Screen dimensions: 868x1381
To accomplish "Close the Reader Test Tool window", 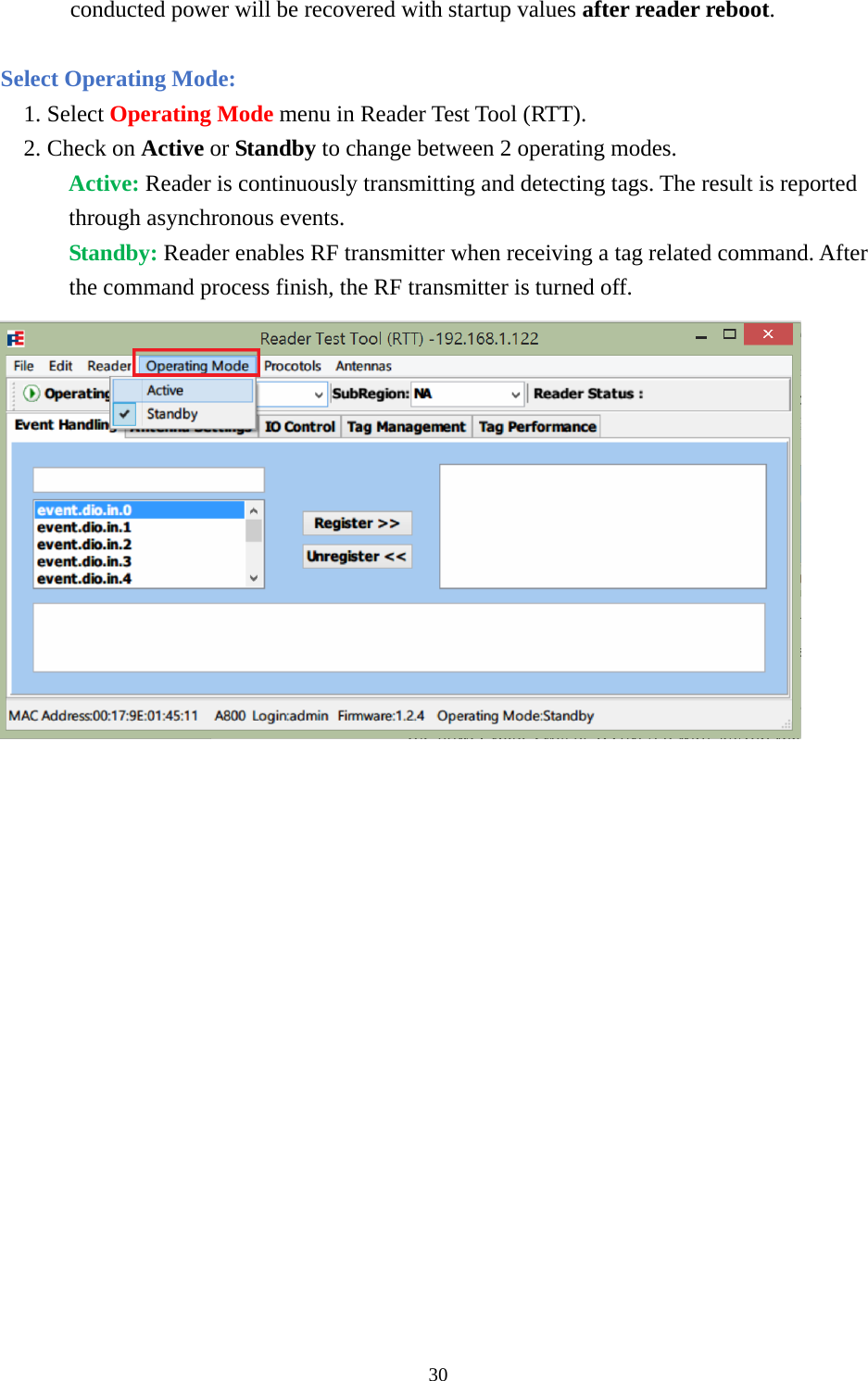I will pos(768,334).
